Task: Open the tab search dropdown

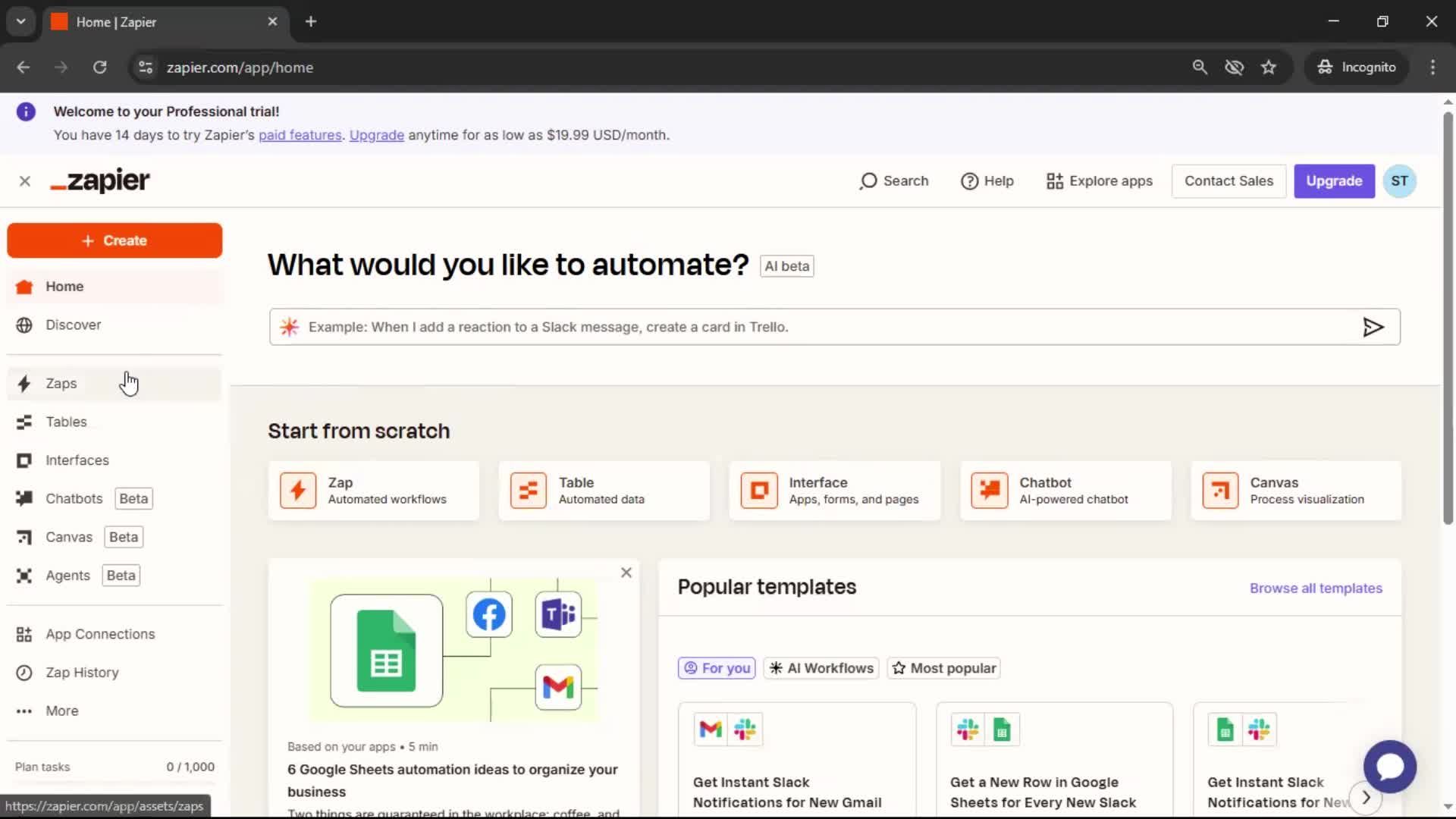Action: 20,22
